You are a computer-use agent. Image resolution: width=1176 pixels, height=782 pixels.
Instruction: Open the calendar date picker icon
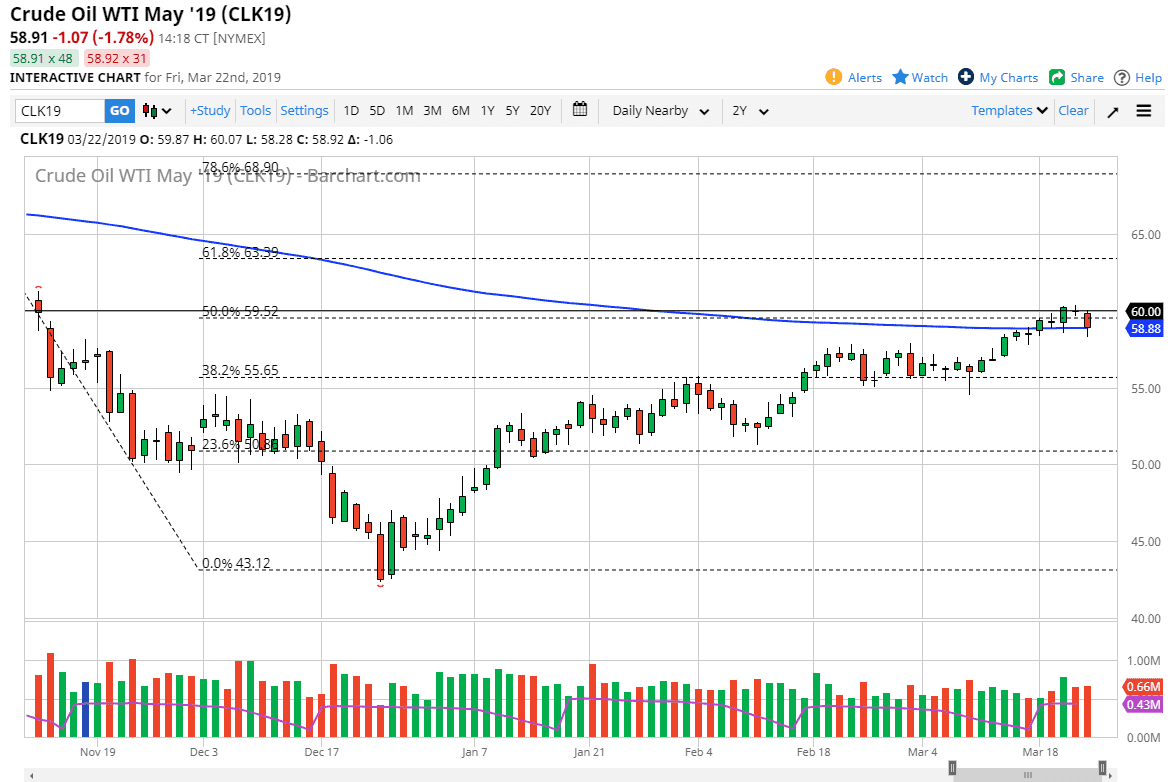[x=580, y=111]
